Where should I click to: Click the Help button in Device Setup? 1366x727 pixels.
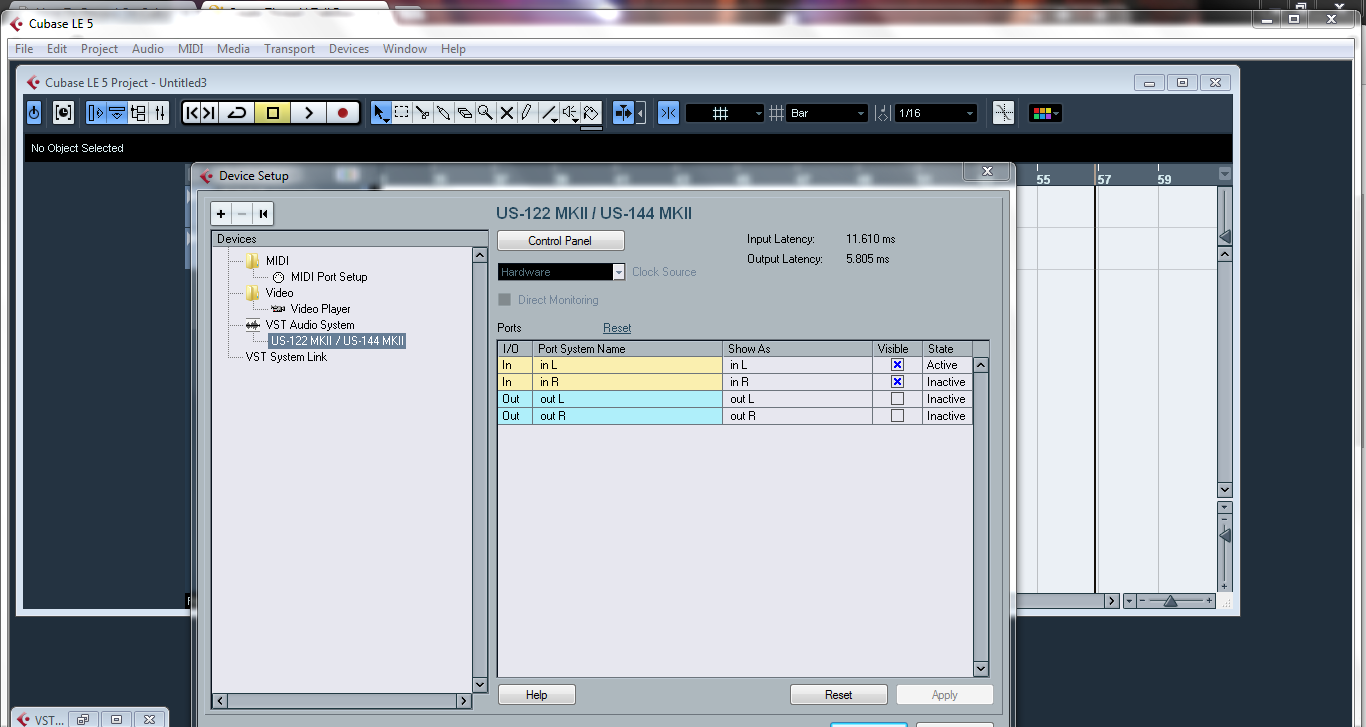click(x=537, y=695)
